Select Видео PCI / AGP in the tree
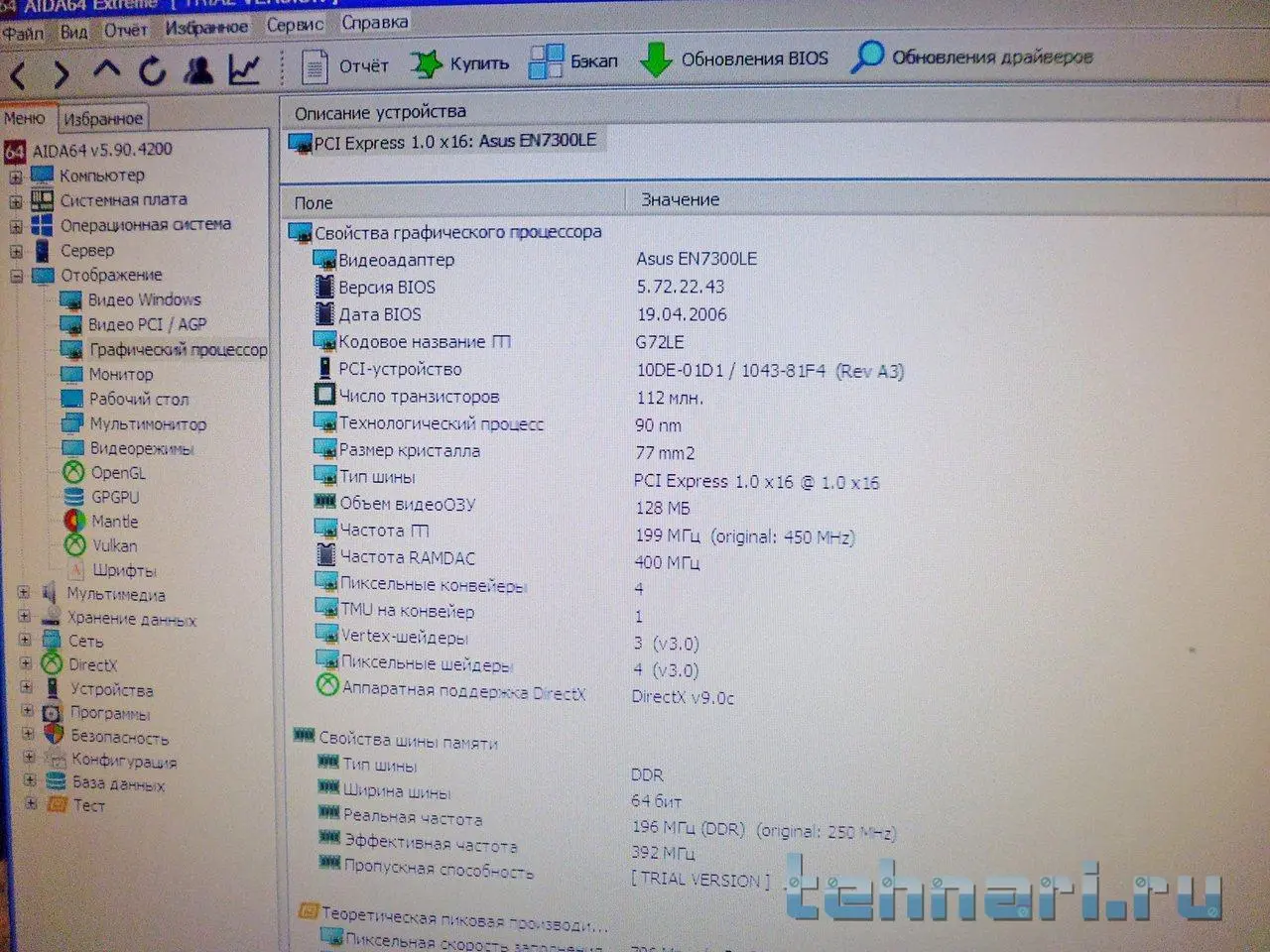 point(133,324)
